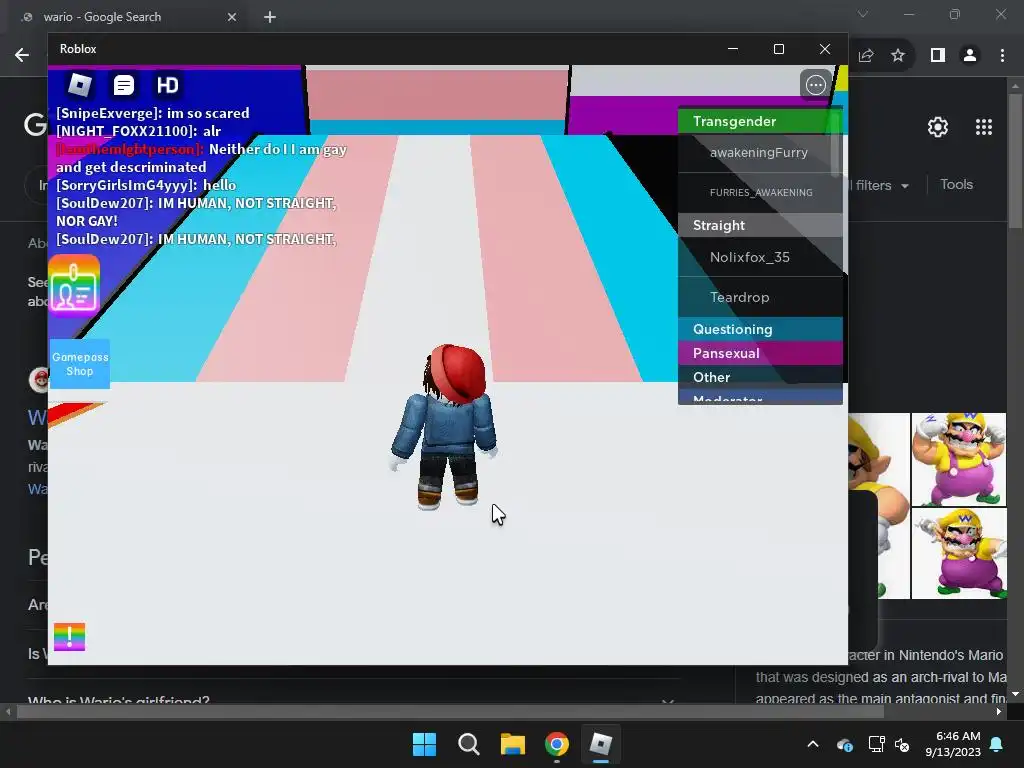Screen dimensions: 1024x768
Task: Switch to Roblox in taskbar
Action: coord(600,744)
